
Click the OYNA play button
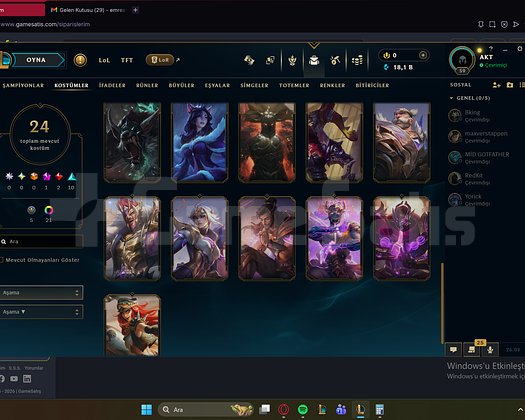tap(36, 60)
